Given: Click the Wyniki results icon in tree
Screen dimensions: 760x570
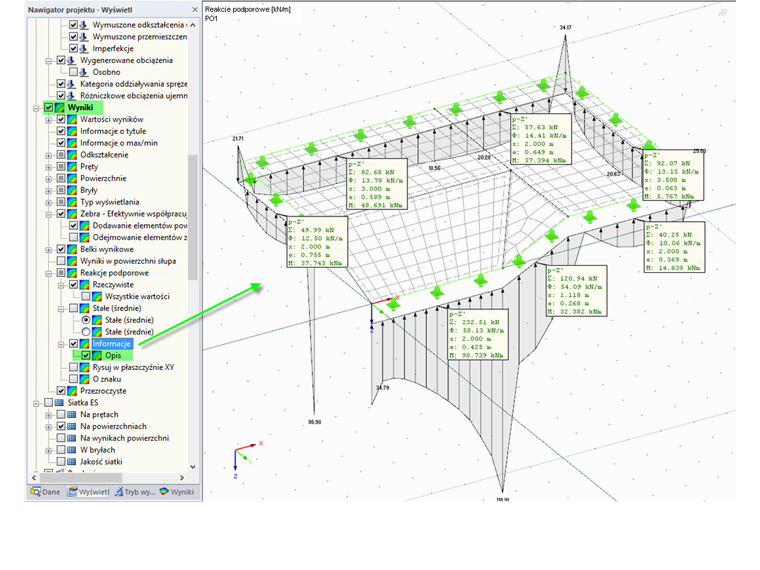Looking at the screenshot, I should coord(60,108).
